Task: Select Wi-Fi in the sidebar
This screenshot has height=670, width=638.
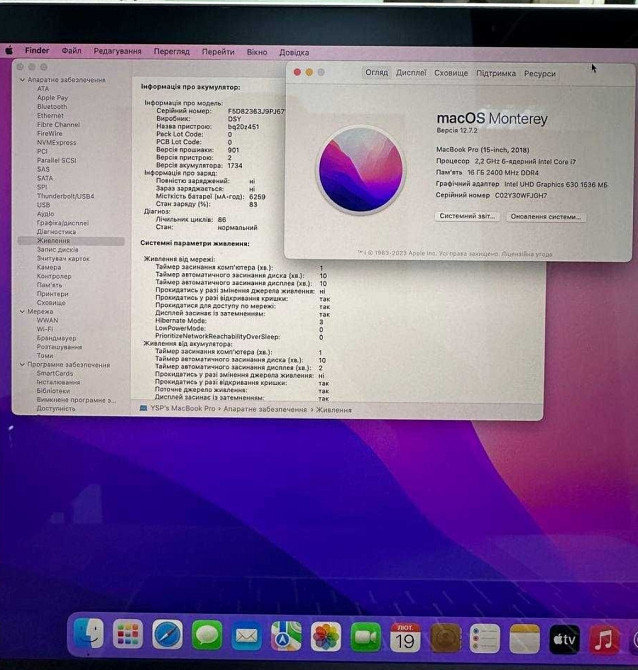Action: point(45,329)
